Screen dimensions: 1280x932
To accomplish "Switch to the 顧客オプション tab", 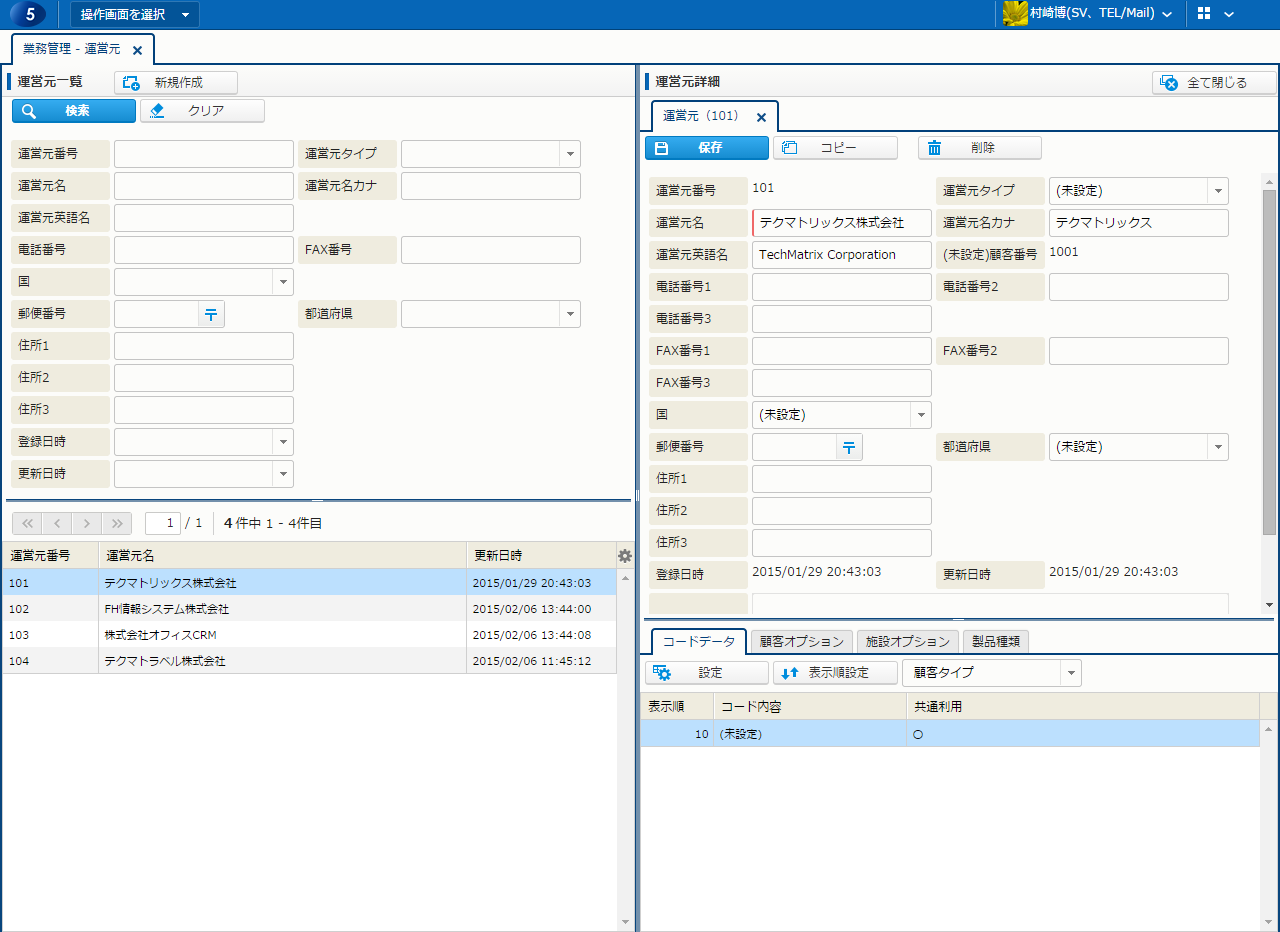I will click(x=802, y=642).
